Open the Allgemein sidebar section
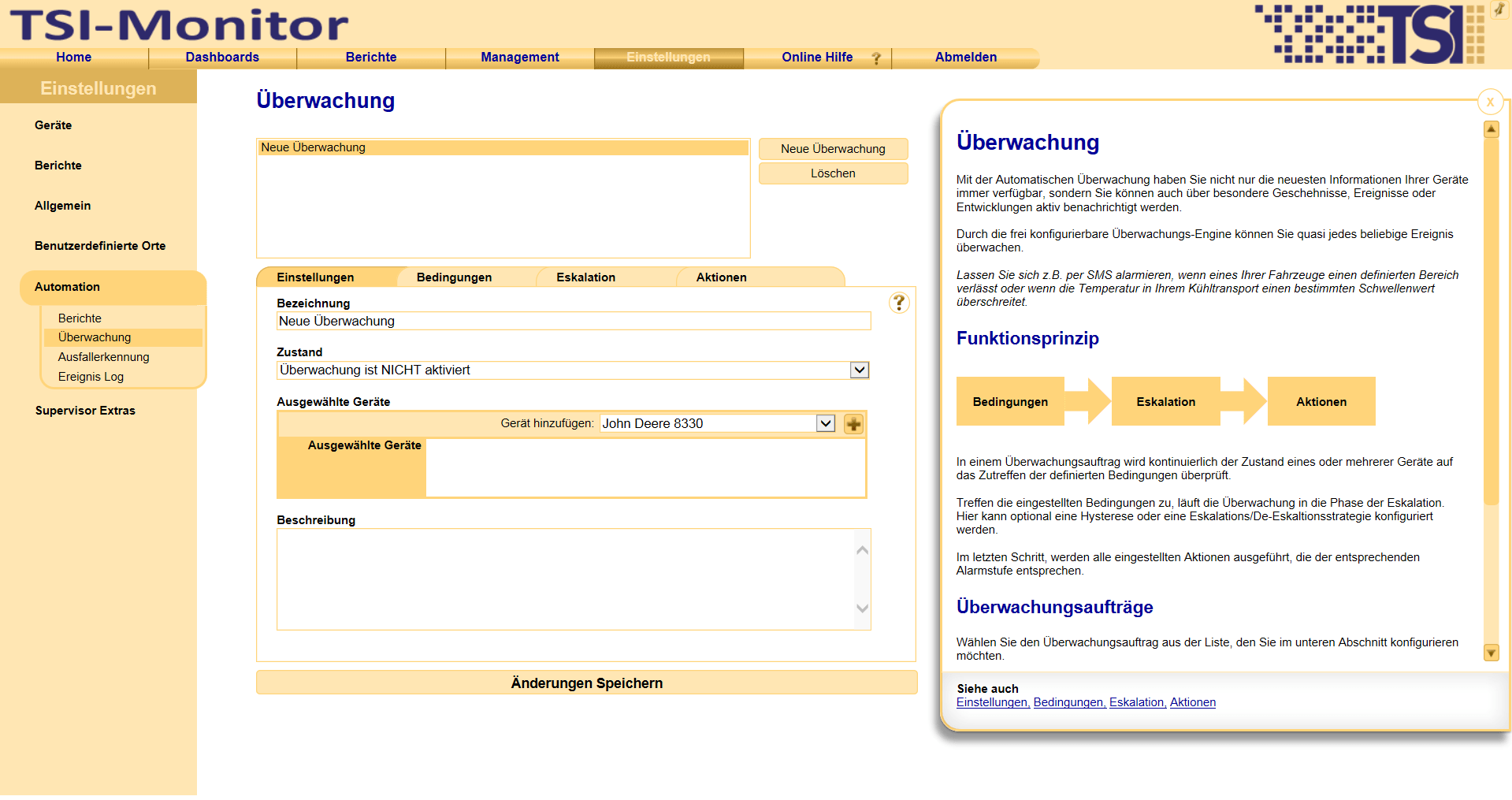The image size is (1512, 800). 63,206
